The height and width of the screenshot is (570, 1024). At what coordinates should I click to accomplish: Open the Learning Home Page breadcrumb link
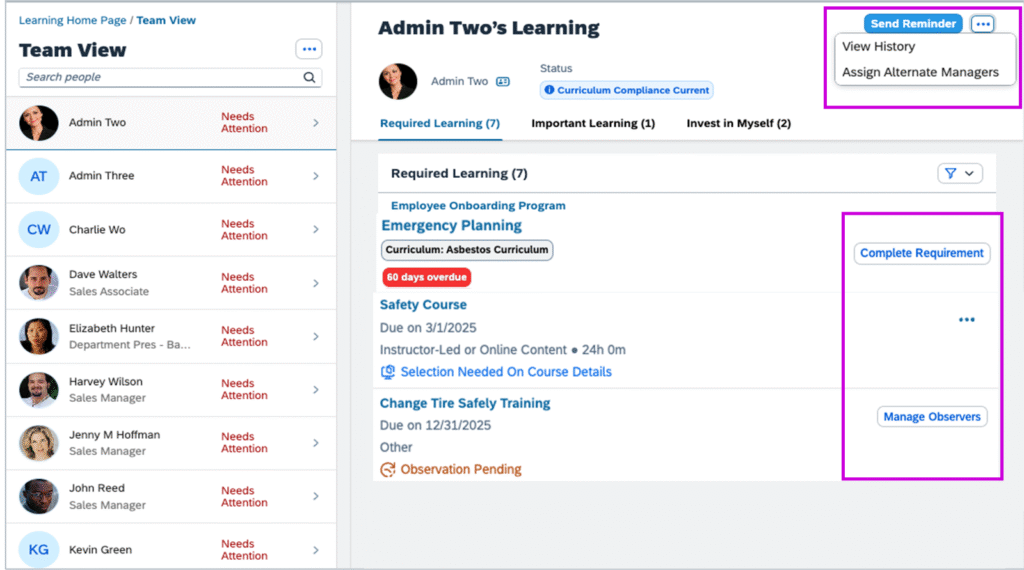tap(73, 20)
